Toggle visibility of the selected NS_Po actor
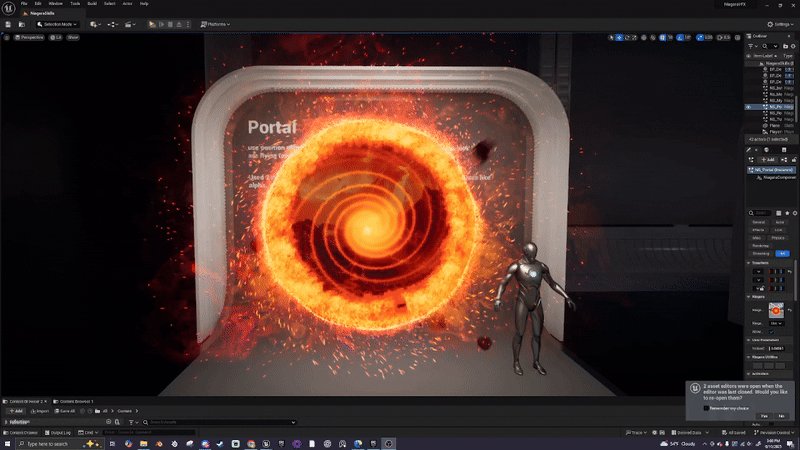This screenshot has height=450, width=800. pos(748,107)
